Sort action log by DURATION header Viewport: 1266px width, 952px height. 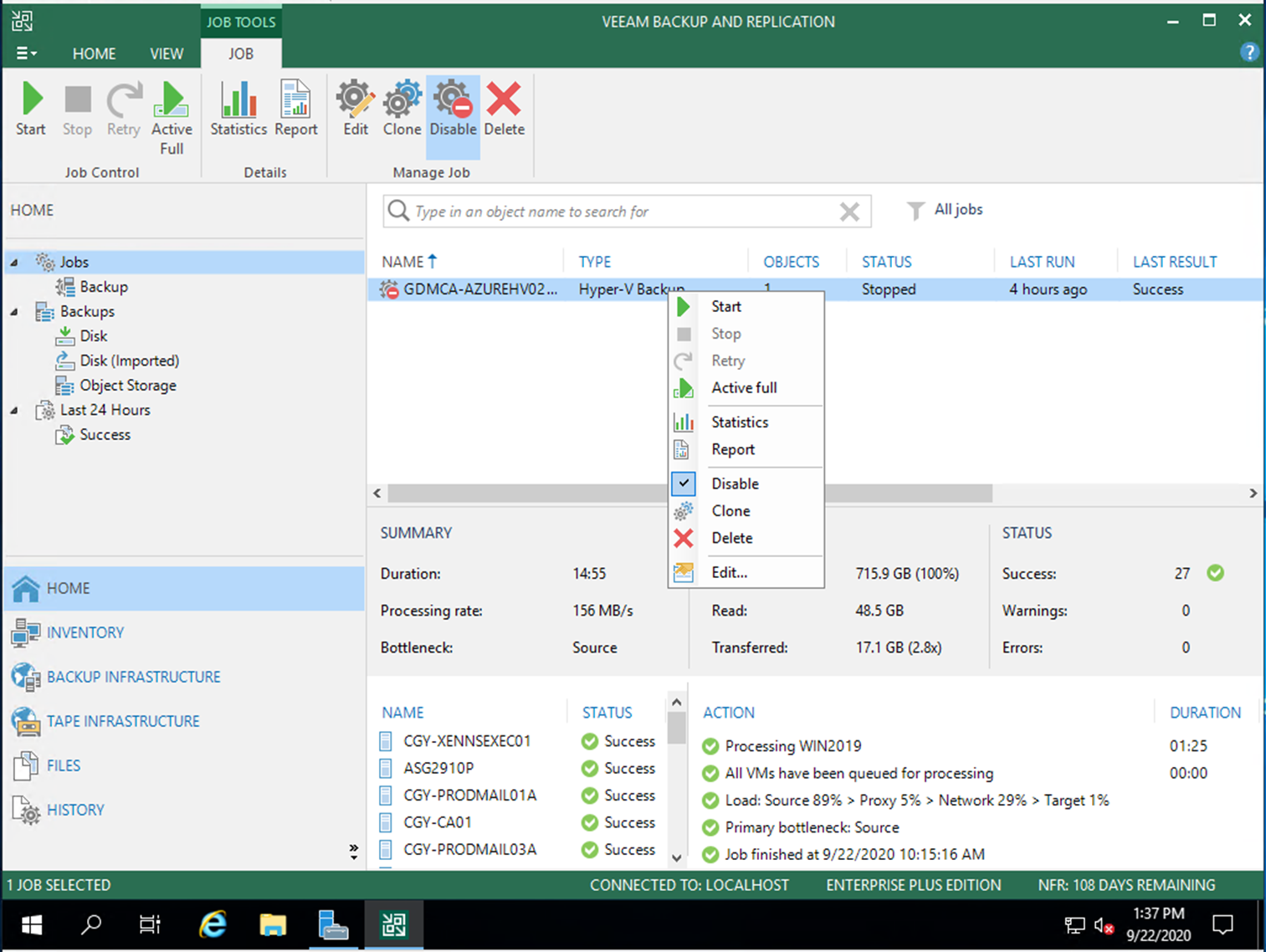point(1205,713)
